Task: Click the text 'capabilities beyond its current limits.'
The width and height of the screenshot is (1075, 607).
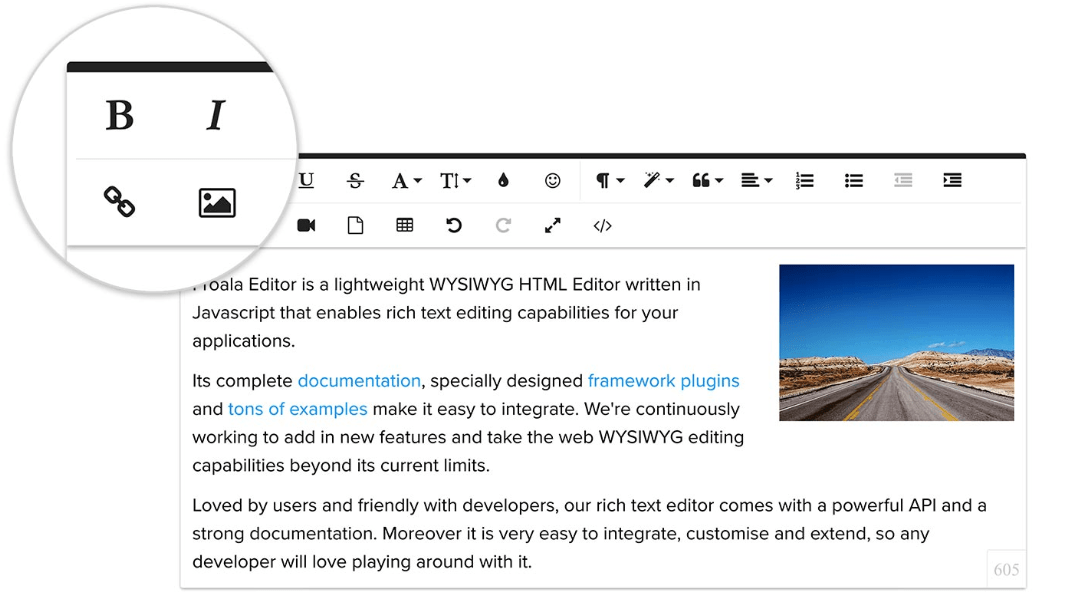Action: [x=341, y=466]
